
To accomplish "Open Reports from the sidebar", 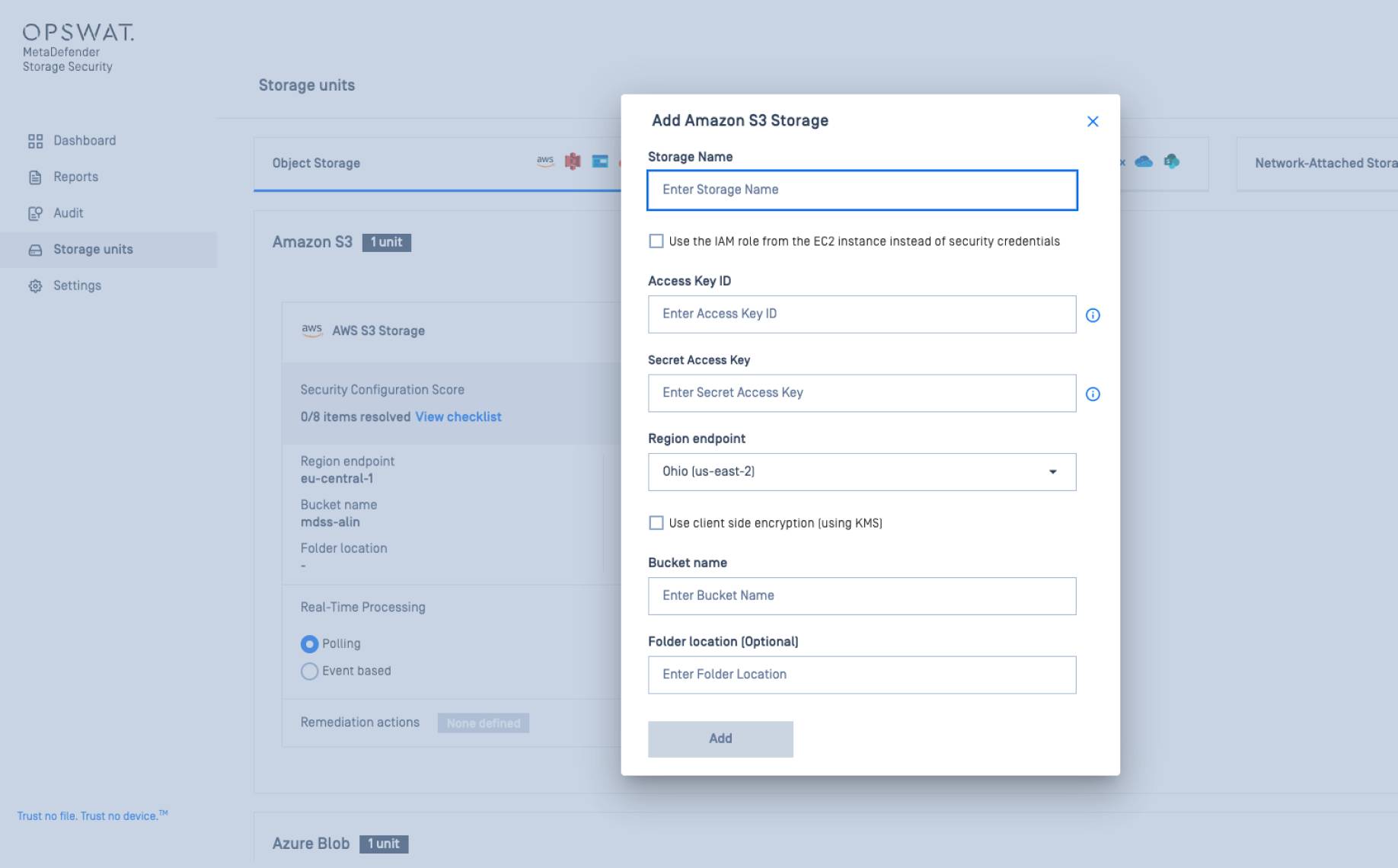I will coord(35,176).
